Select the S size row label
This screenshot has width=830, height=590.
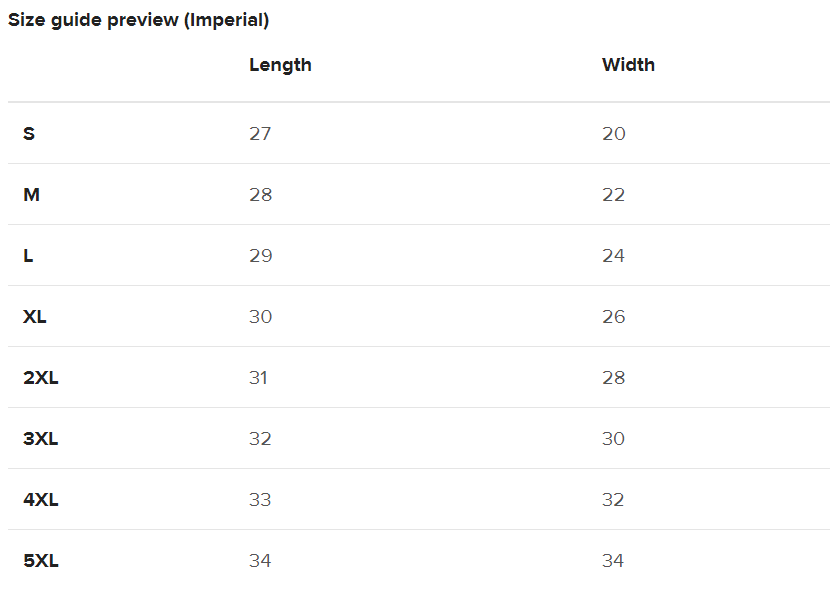tap(29, 134)
